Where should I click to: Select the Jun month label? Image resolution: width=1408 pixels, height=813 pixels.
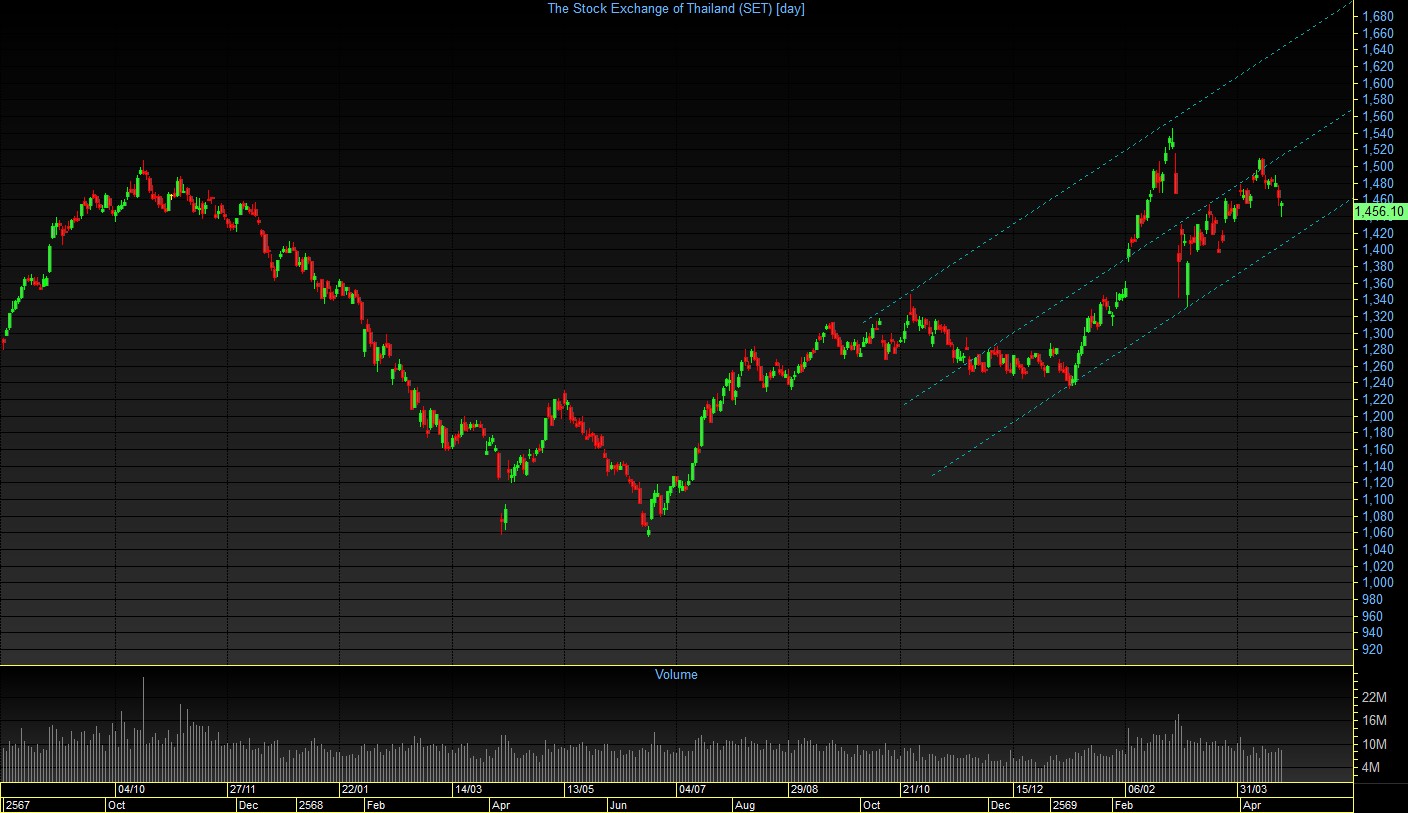tap(619, 805)
